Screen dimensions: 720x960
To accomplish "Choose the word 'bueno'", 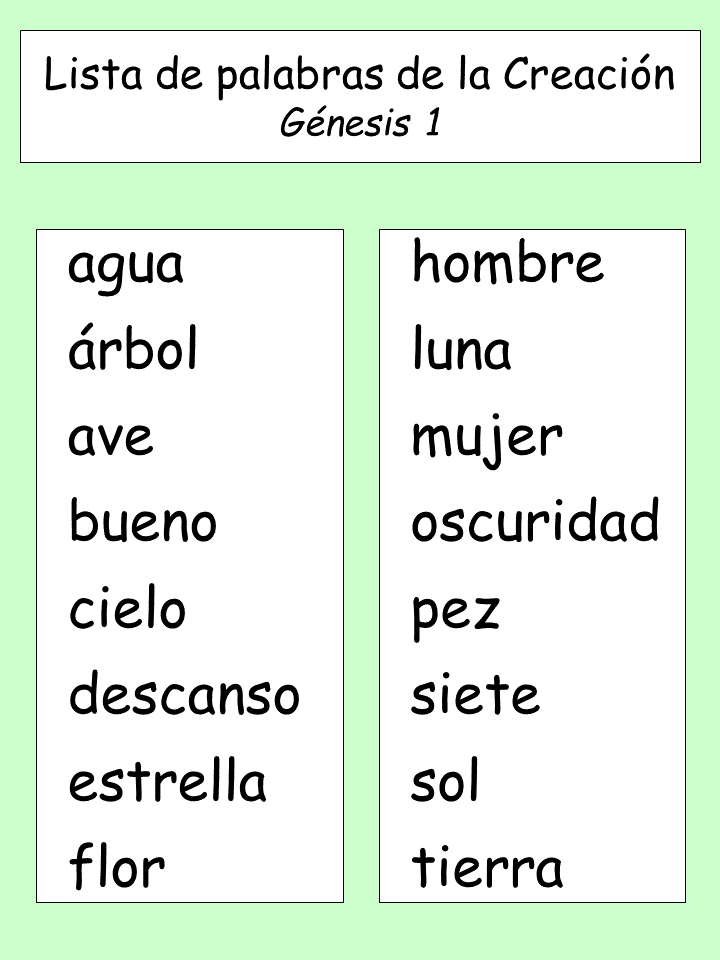I will pos(143,520).
